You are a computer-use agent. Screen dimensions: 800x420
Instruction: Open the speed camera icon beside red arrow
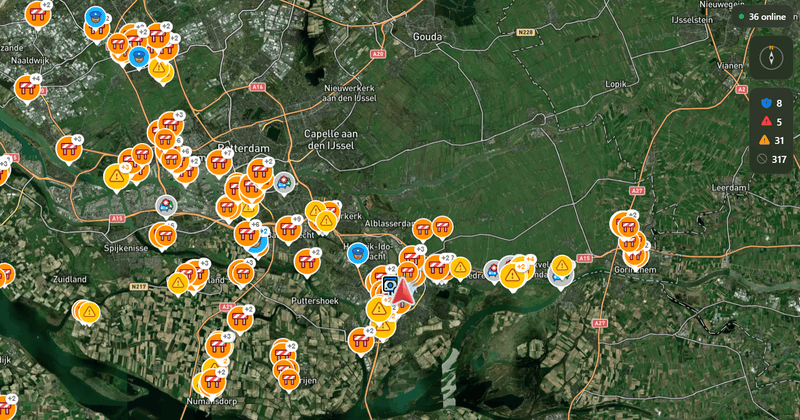pos(390,286)
